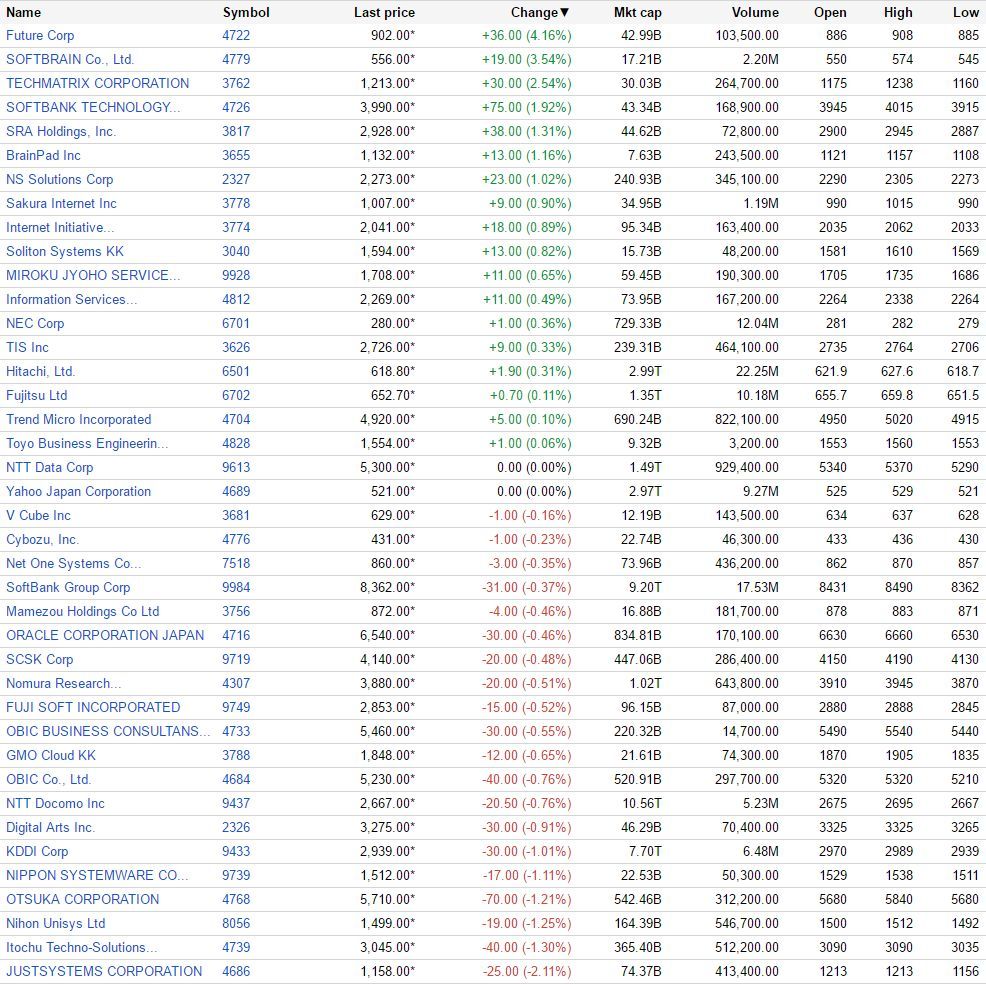Open Net One Systems link
Image resolution: width=986 pixels, height=984 pixels.
[74, 563]
